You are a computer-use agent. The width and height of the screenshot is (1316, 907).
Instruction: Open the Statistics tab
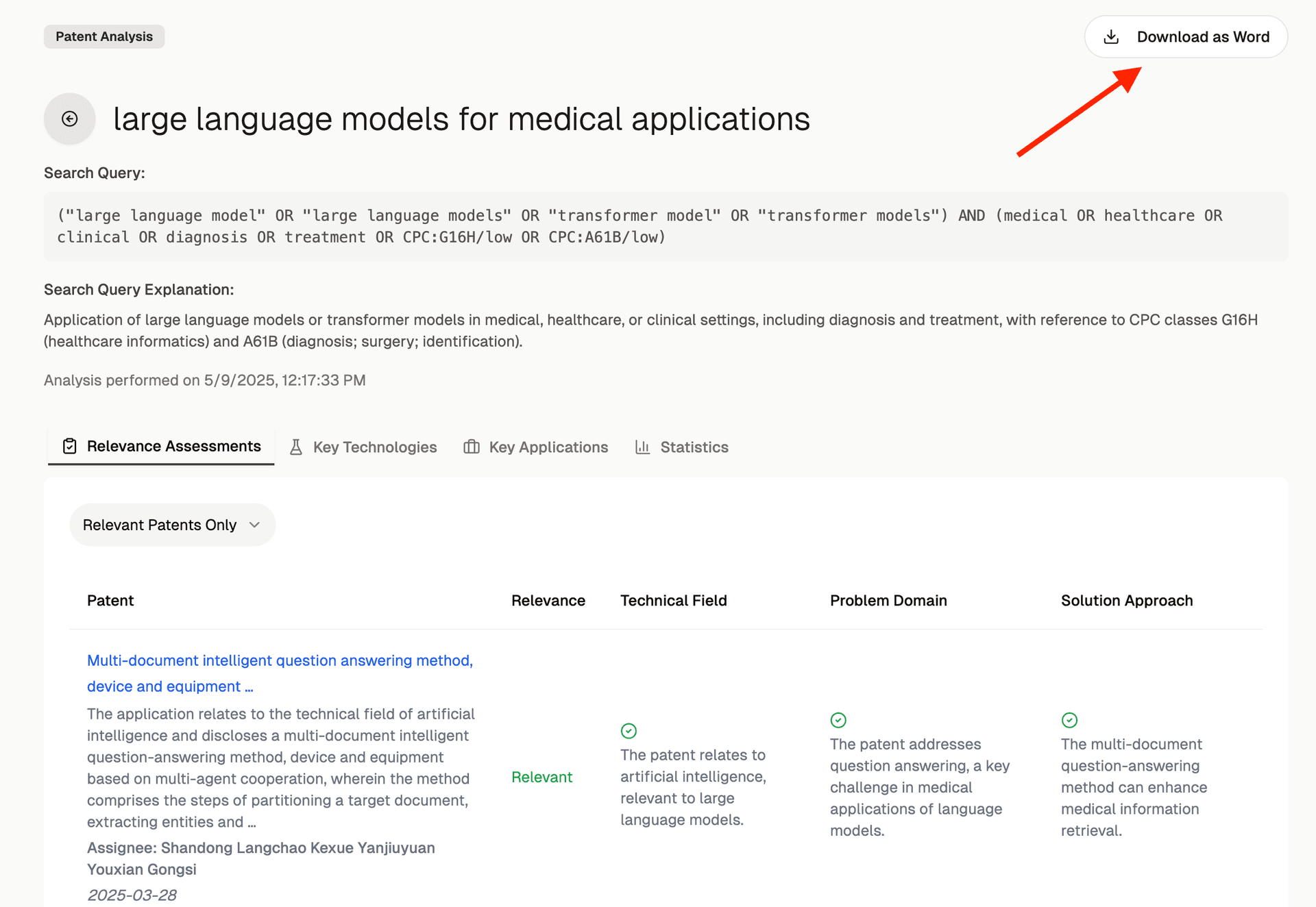(694, 447)
